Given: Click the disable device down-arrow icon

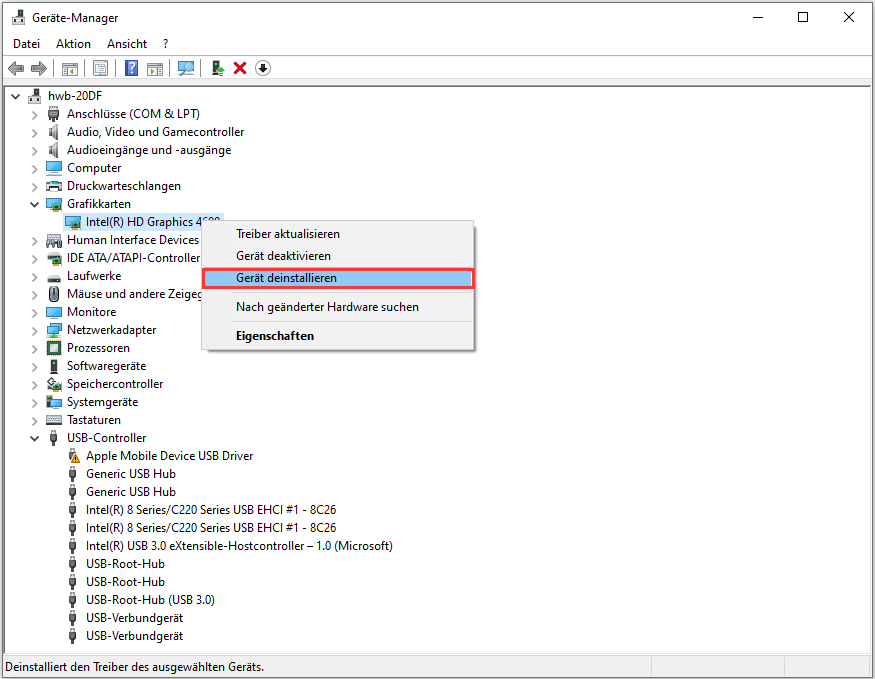Looking at the screenshot, I should [x=263, y=69].
